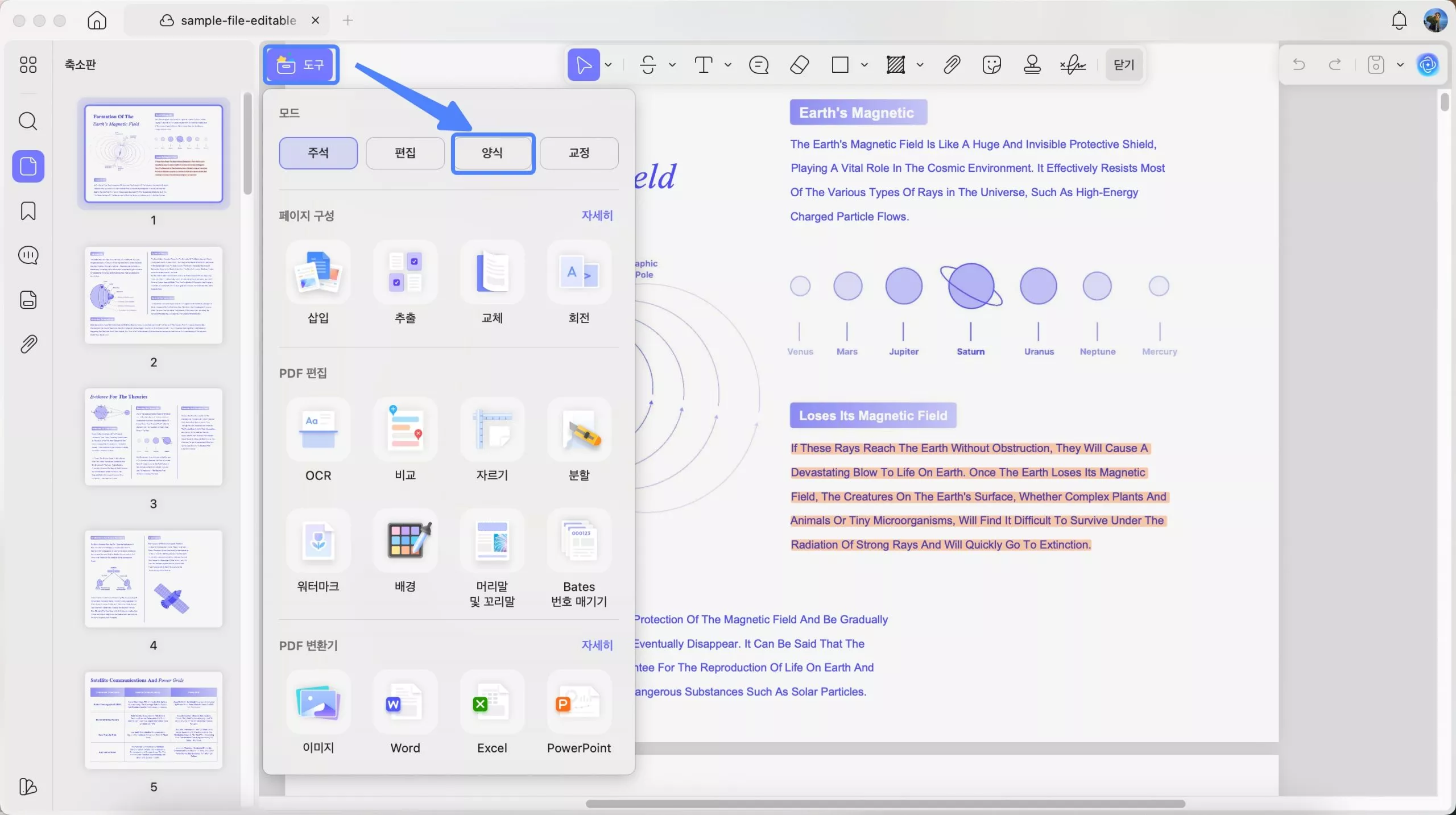Convert PDF to 이미지 (Image)
Image resolution: width=1456 pixels, height=815 pixels.
pyautogui.click(x=318, y=713)
